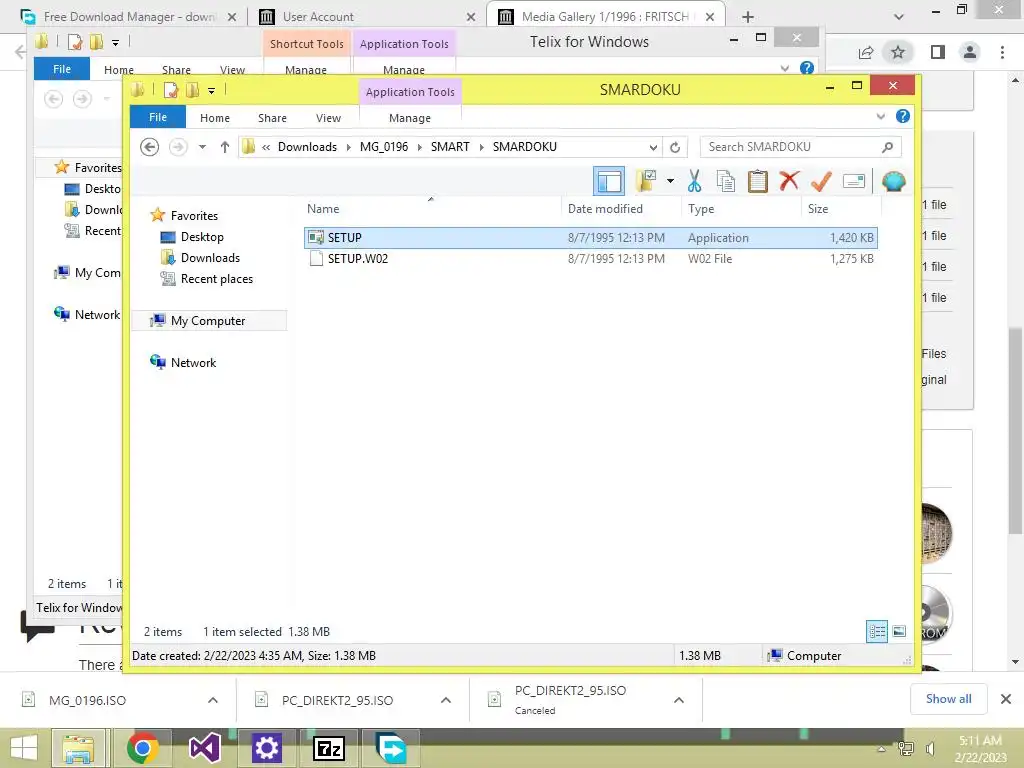Select My Computer in SMARDOKU navigation pane
The image size is (1024, 768).
point(208,321)
